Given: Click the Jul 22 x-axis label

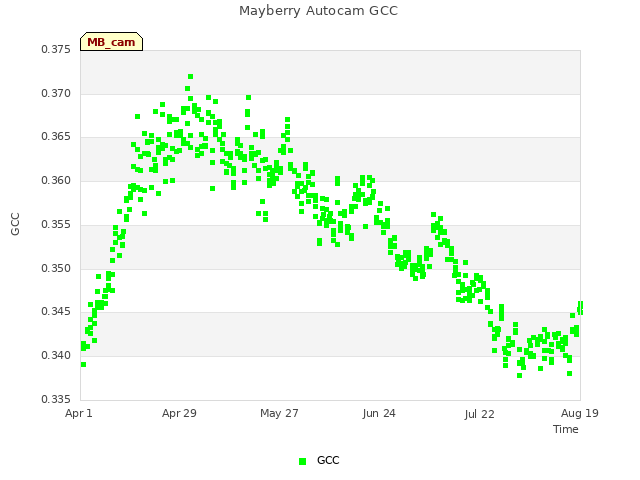Looking at the screenshot, I should pos(479,414).
